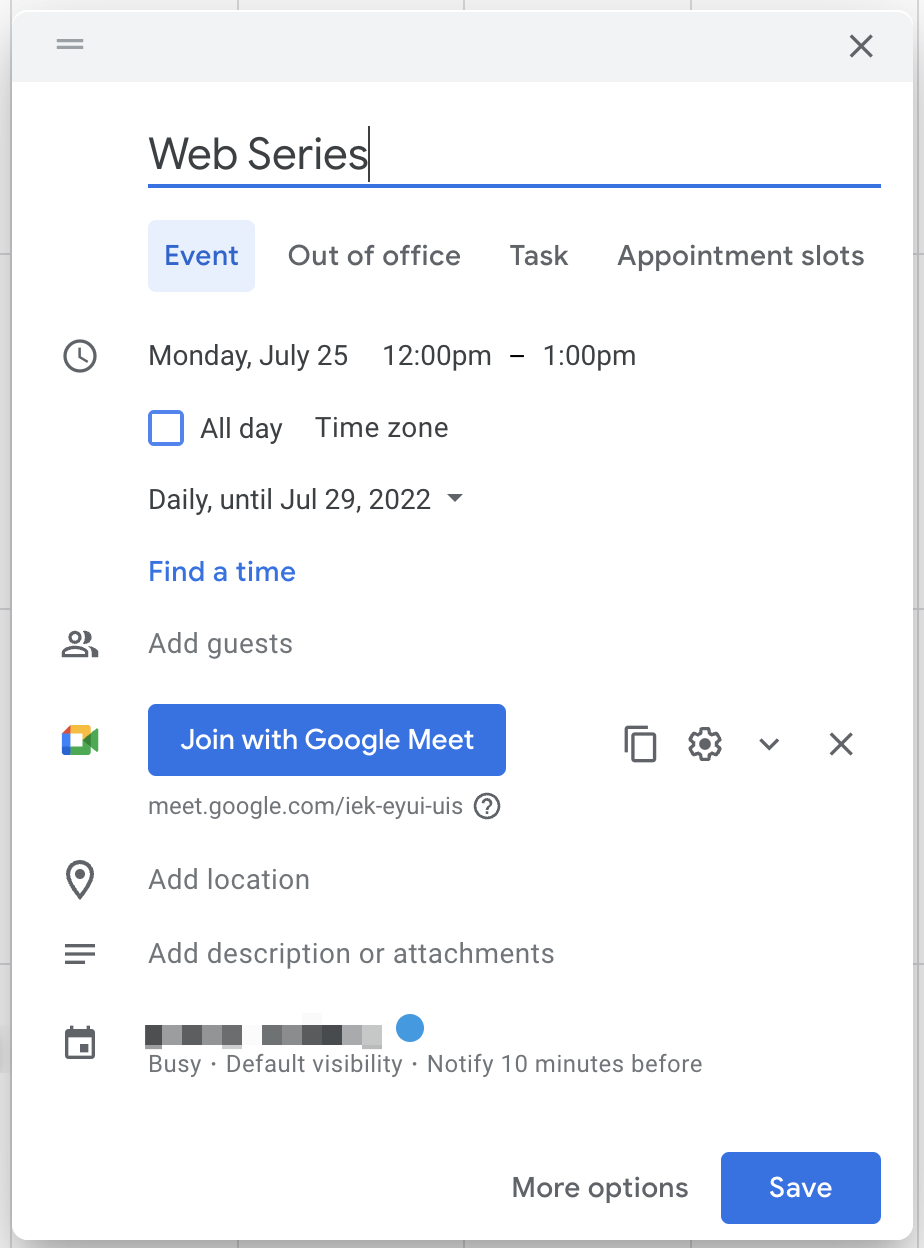This screenshot has height=1248, width=924.
Task: Click the blue calendar color dot
Action: coord(410,1027)
